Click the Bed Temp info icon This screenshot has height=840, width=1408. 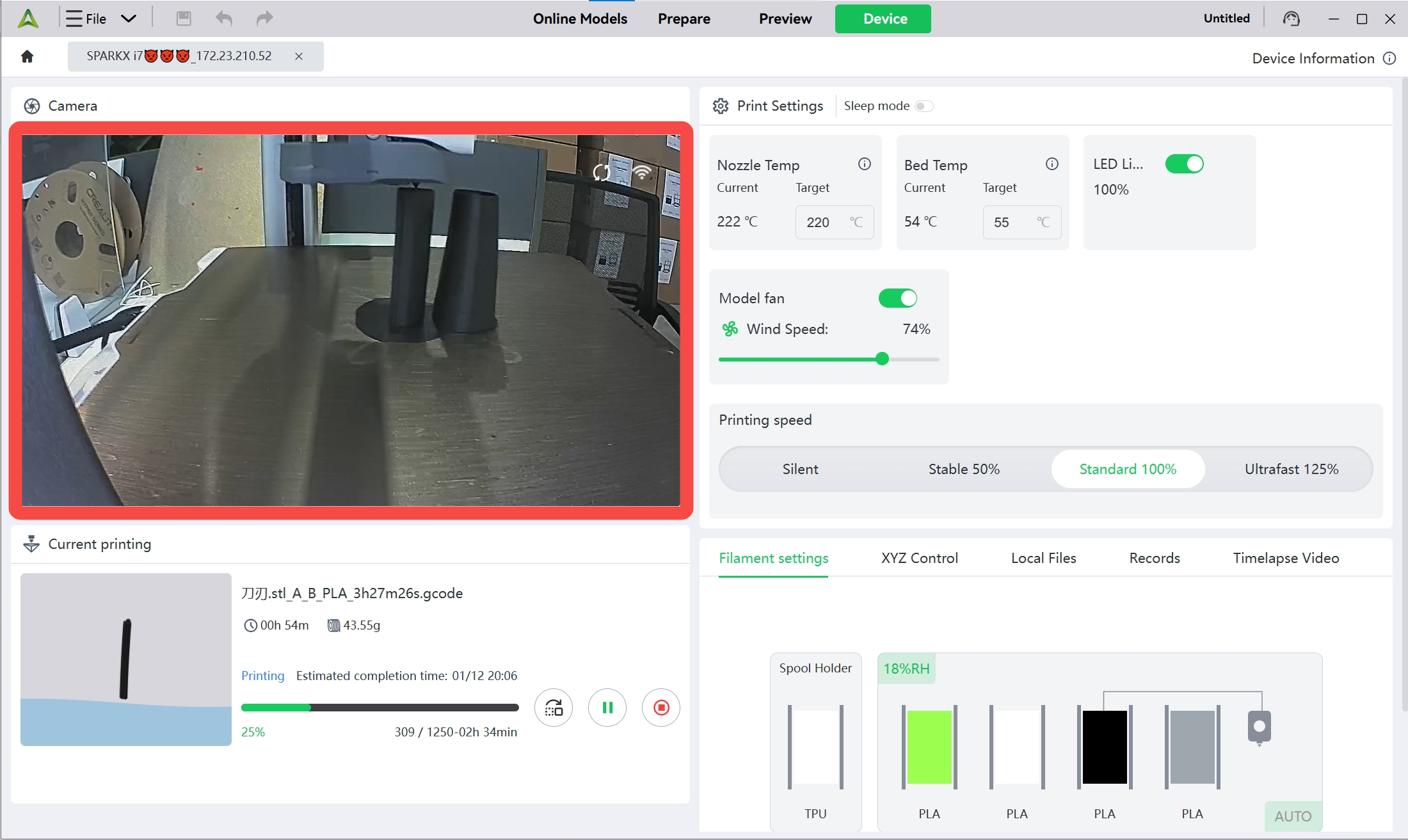pos(1052,164)
